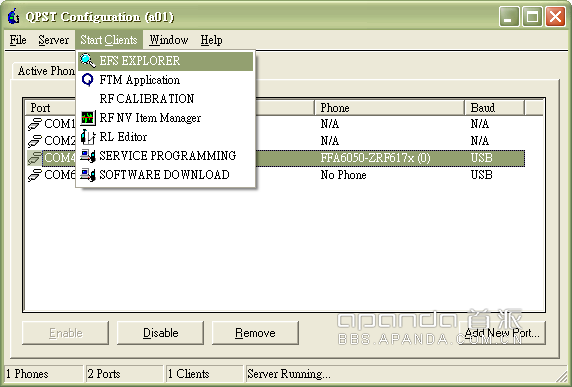Close the QPST Configuration window
572x387 pixels.
[555, 17]
